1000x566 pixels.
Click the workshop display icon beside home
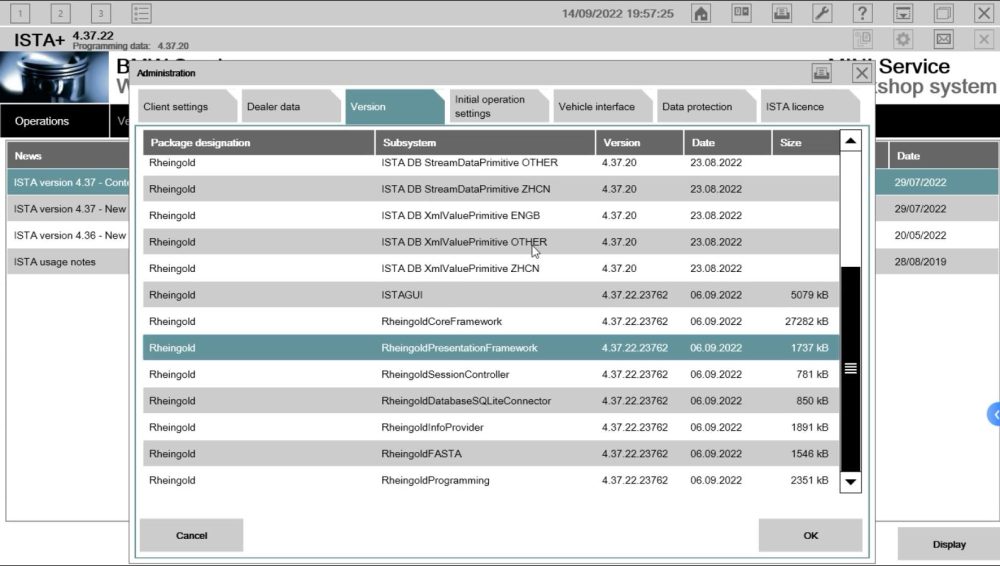point(741,13)
